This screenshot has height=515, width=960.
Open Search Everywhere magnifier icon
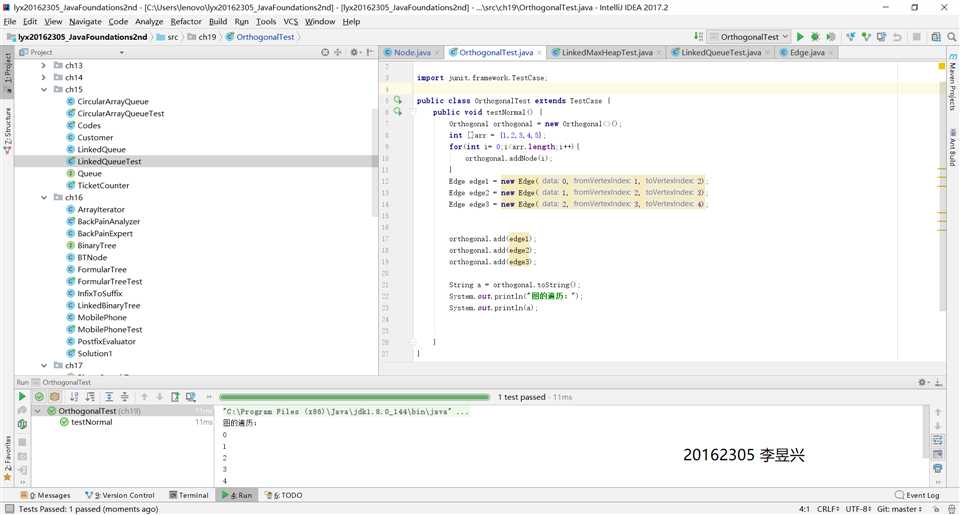click(950, 37)
